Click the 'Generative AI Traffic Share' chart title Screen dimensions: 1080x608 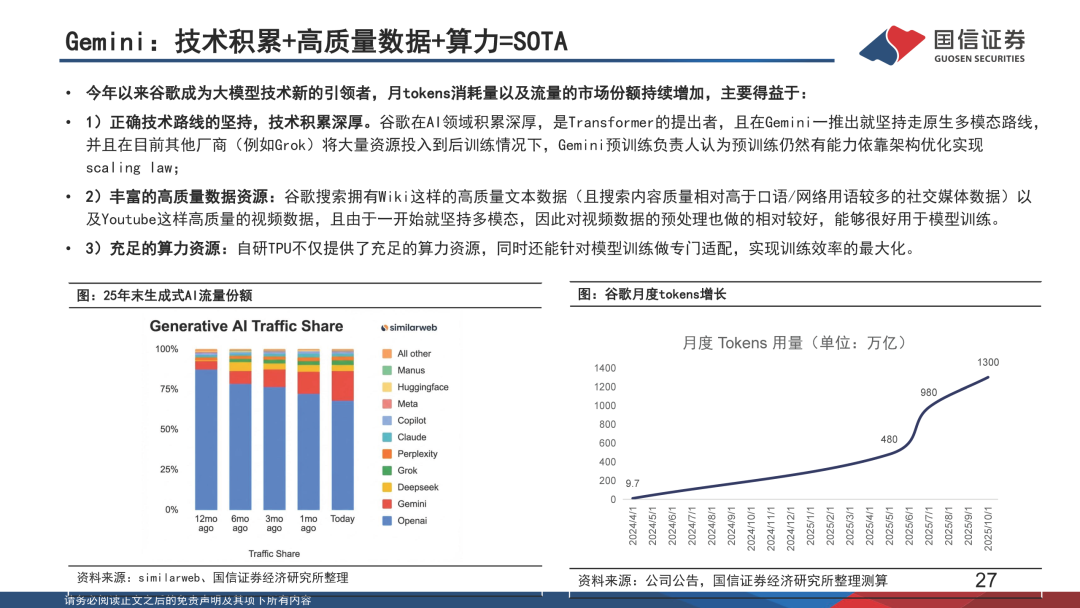coord(246,326)
